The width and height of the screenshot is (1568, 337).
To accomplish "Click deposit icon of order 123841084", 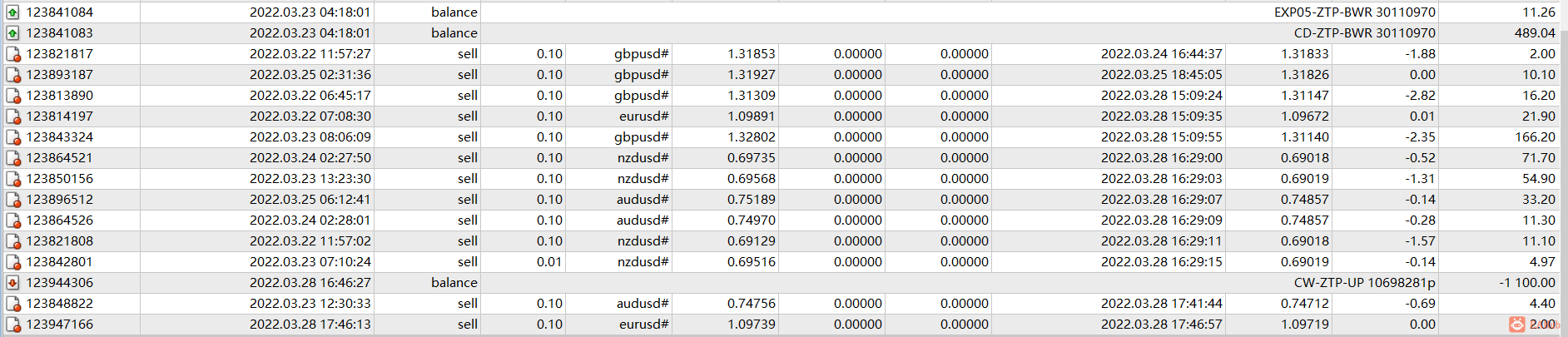I will point(12,12).
